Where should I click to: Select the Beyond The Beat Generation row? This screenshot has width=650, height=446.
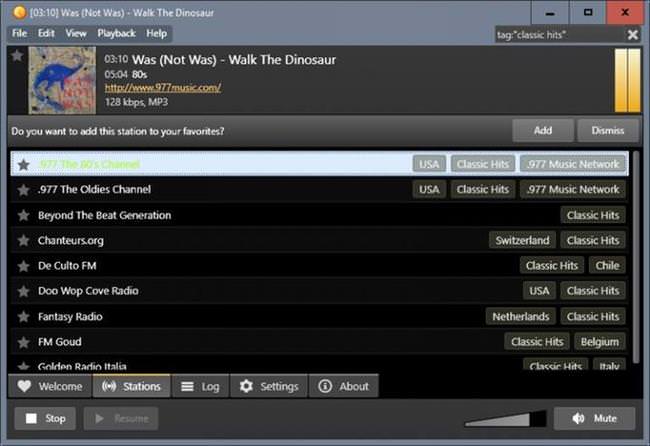pos(319,215)
